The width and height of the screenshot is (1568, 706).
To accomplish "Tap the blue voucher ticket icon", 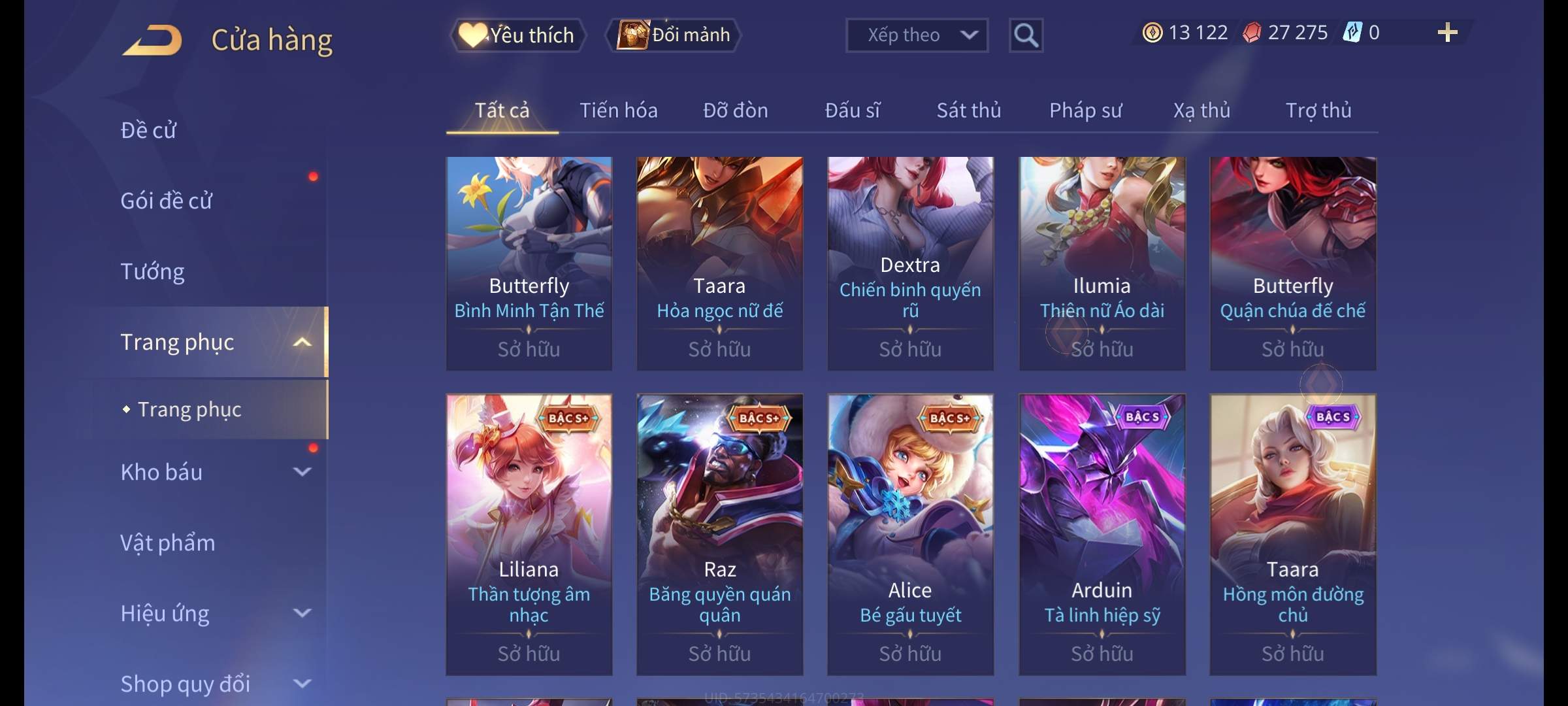I will (1352, 33).
